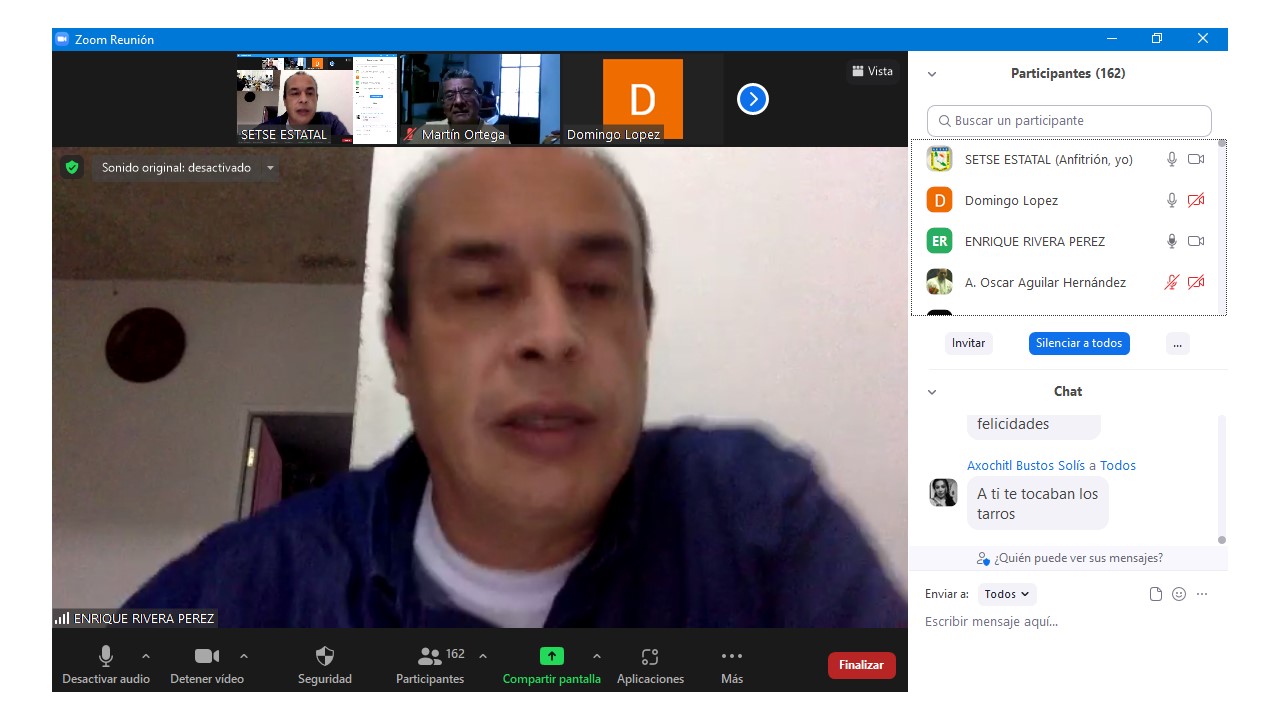The height and width of the screenshot is (720, 1280).
Task: Click the file attachment icon in chat
Action: coord(1156,594)
